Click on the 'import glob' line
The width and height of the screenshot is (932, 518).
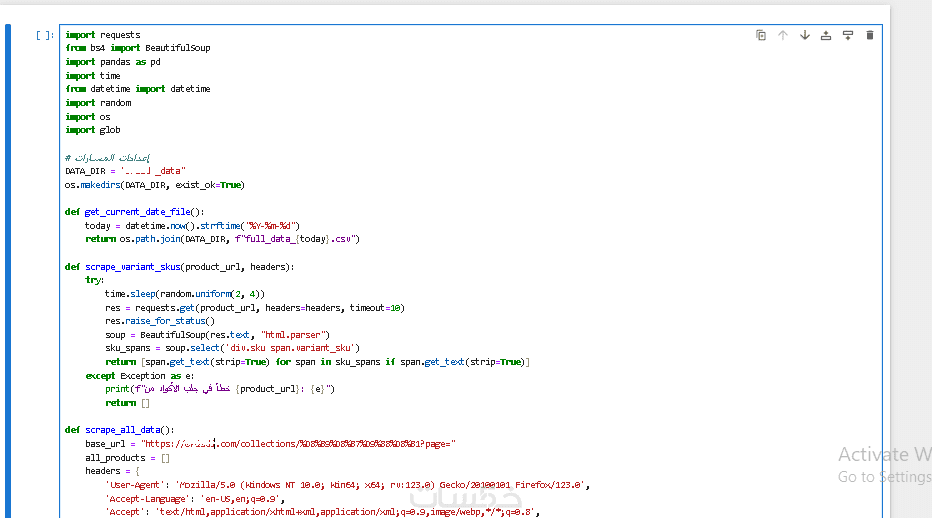93,130
